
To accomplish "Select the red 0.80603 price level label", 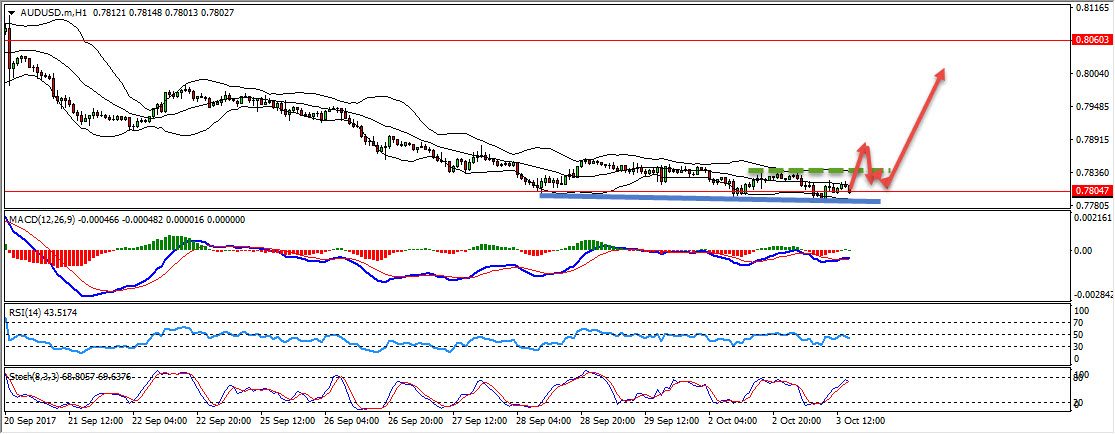I will 1089,40.
